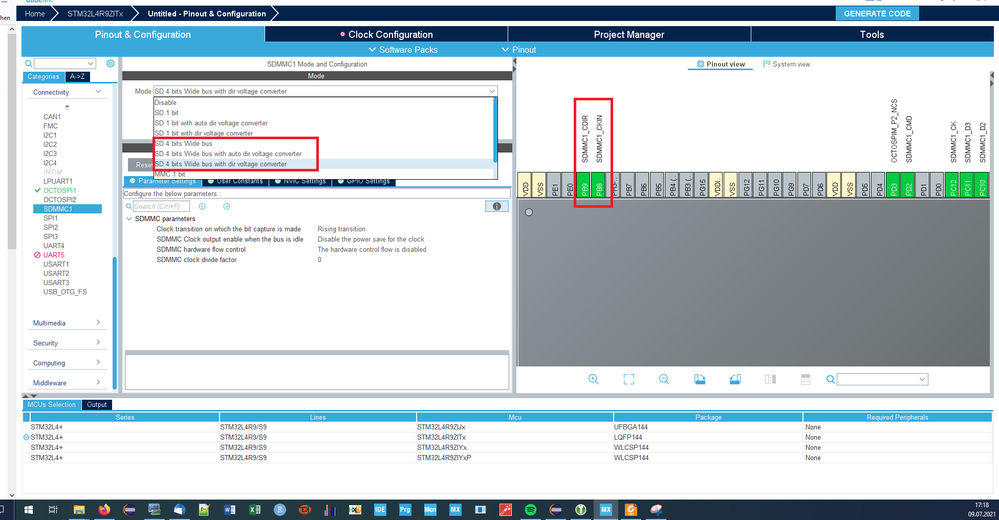Open the MCUs Selection tab
Screen dimensions: 999x520
52,405
